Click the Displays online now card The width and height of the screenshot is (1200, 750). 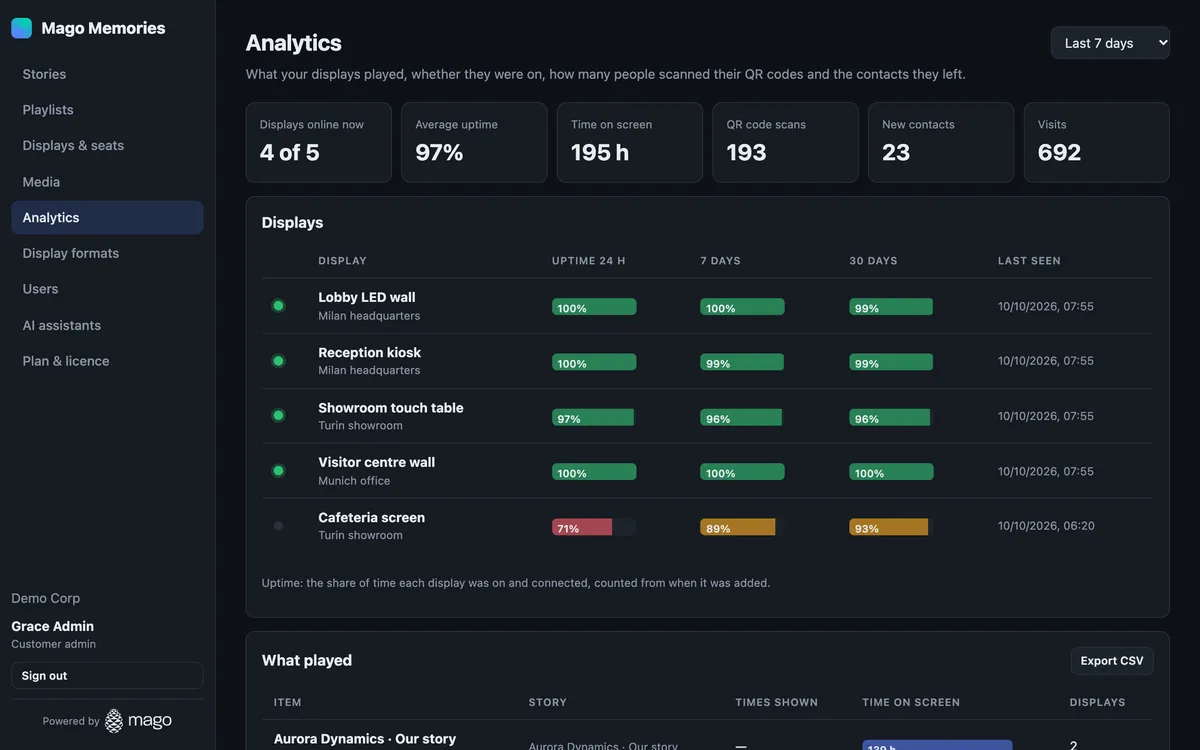coord(319,142)
